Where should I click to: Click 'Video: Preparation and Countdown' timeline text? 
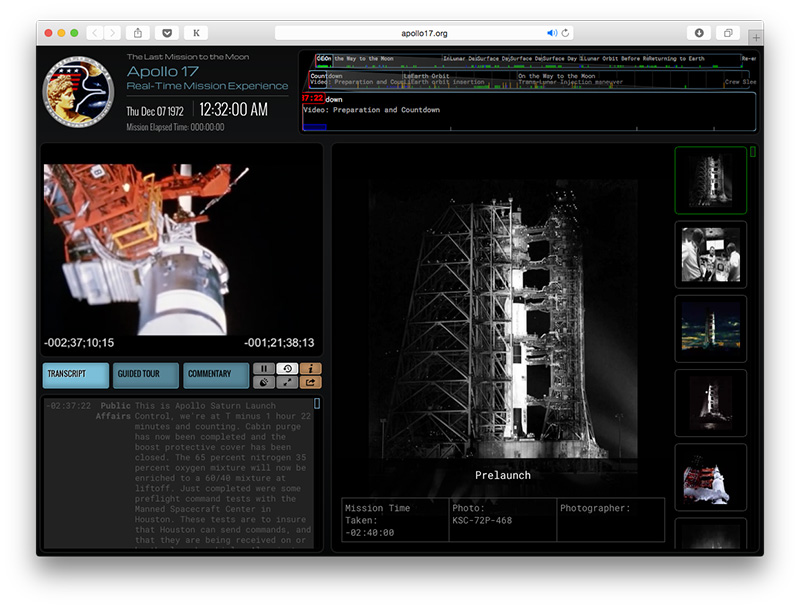(x=371, y=110)
